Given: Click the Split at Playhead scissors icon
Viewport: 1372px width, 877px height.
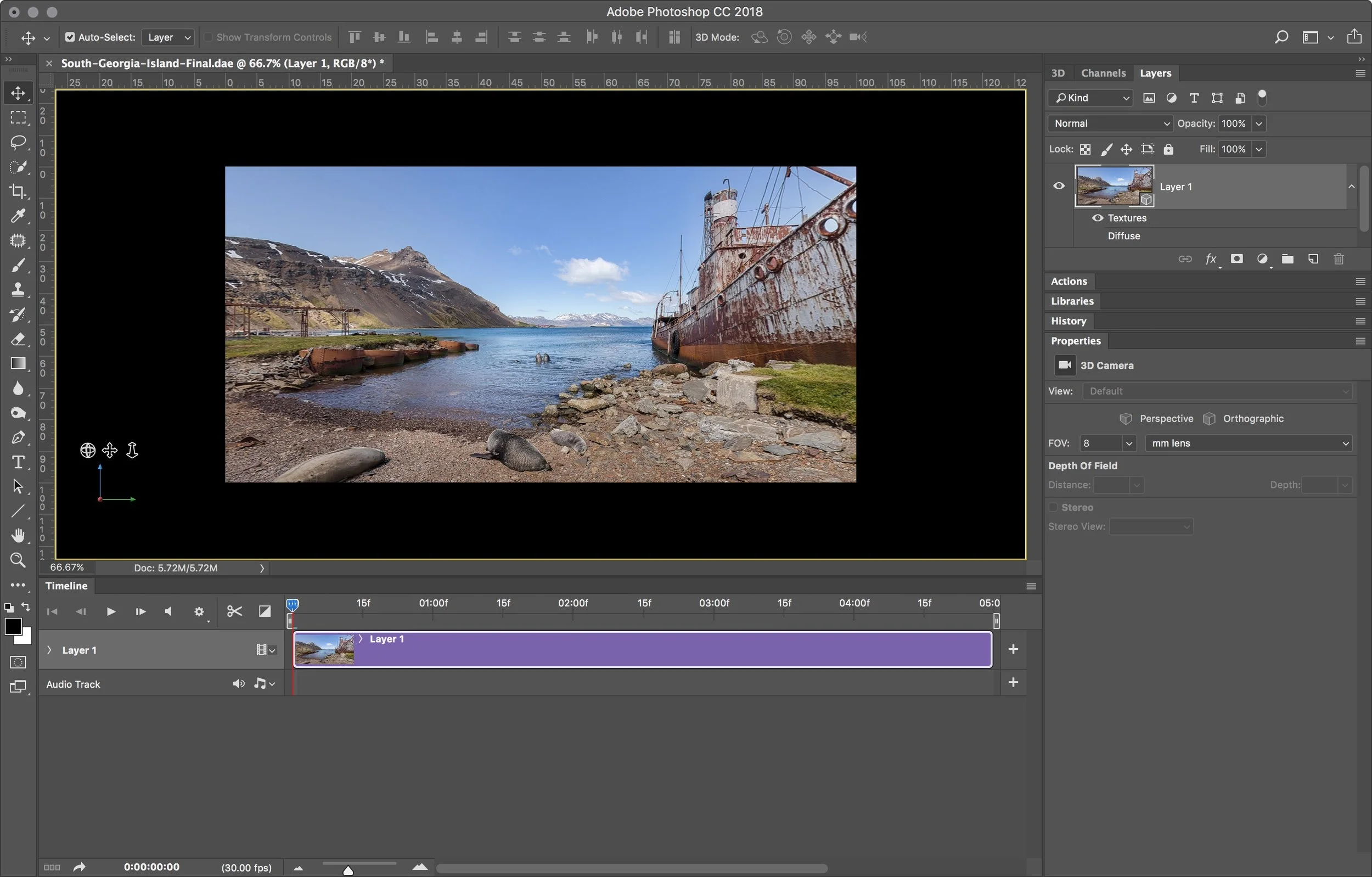Looking at the screenshot, I should pyautogui.click(x=234, y=611).
